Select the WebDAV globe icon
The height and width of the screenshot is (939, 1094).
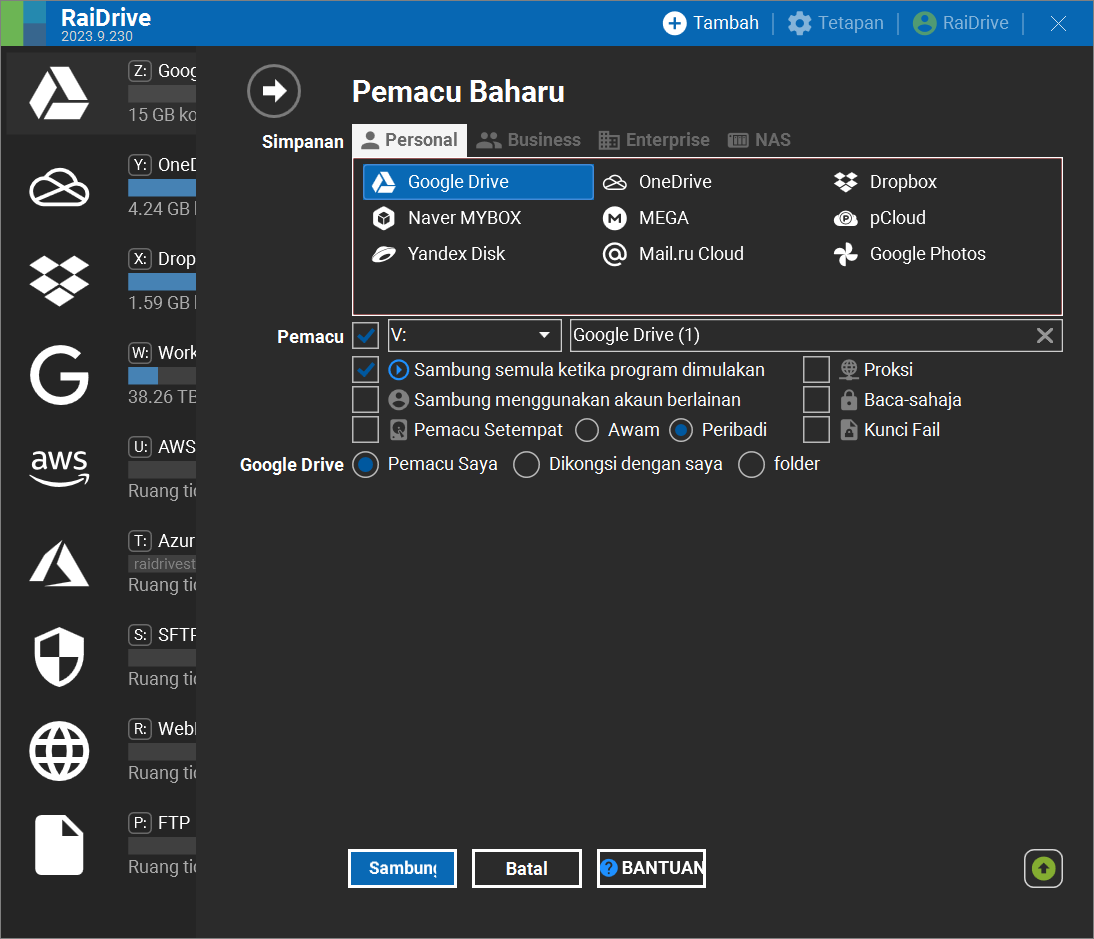click(59, 751)
